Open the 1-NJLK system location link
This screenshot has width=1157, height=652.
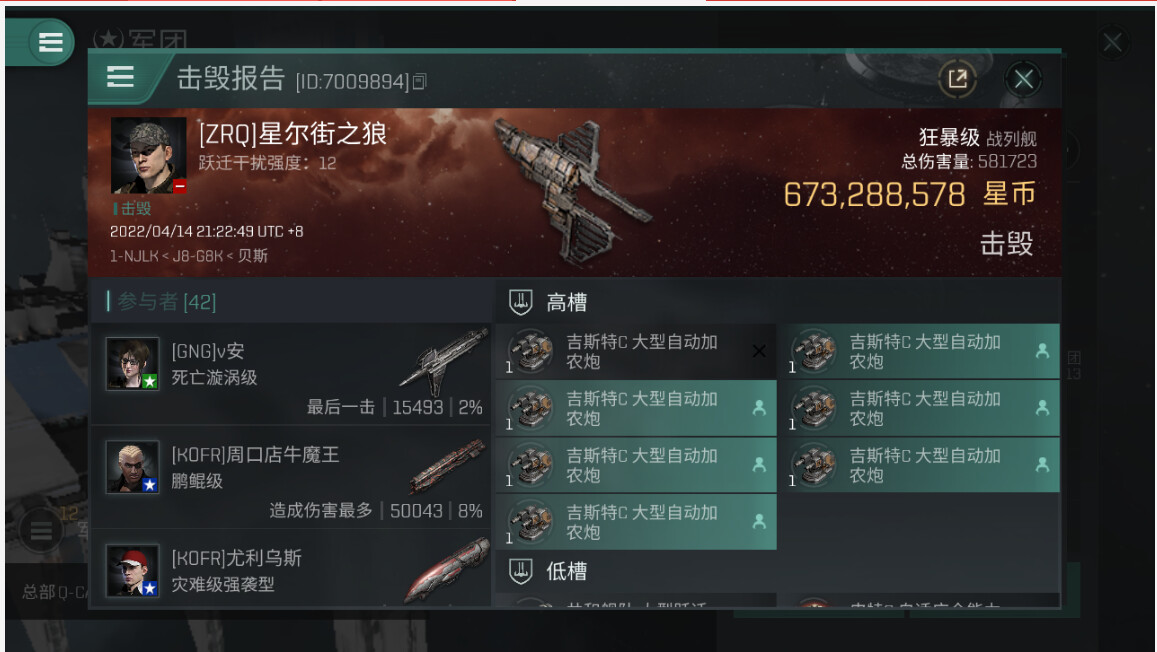click(x=134, y=256)
